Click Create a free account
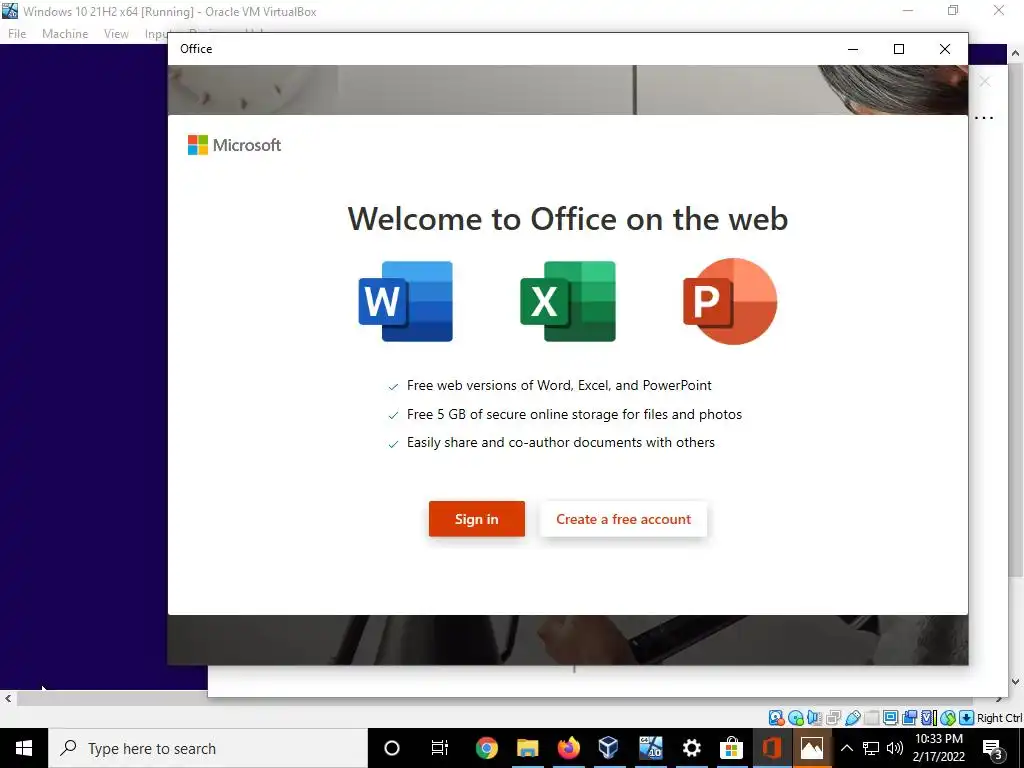The height and width of the screenshot is (768, 1024). pyautogui.click(x=624, y=519)
